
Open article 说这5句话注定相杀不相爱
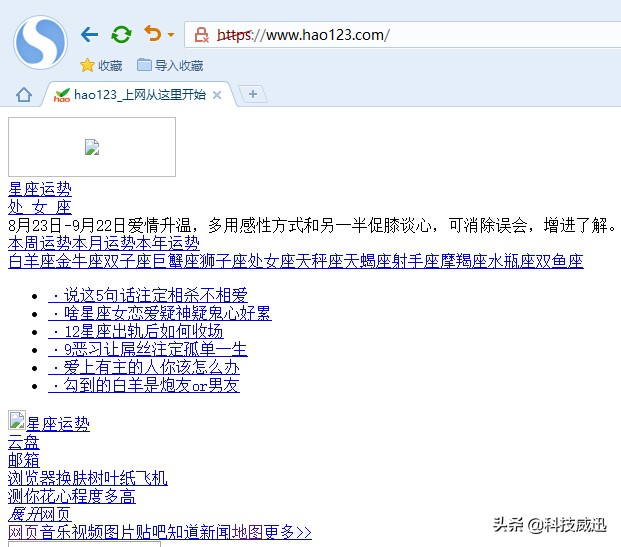[x=148, y=295]
